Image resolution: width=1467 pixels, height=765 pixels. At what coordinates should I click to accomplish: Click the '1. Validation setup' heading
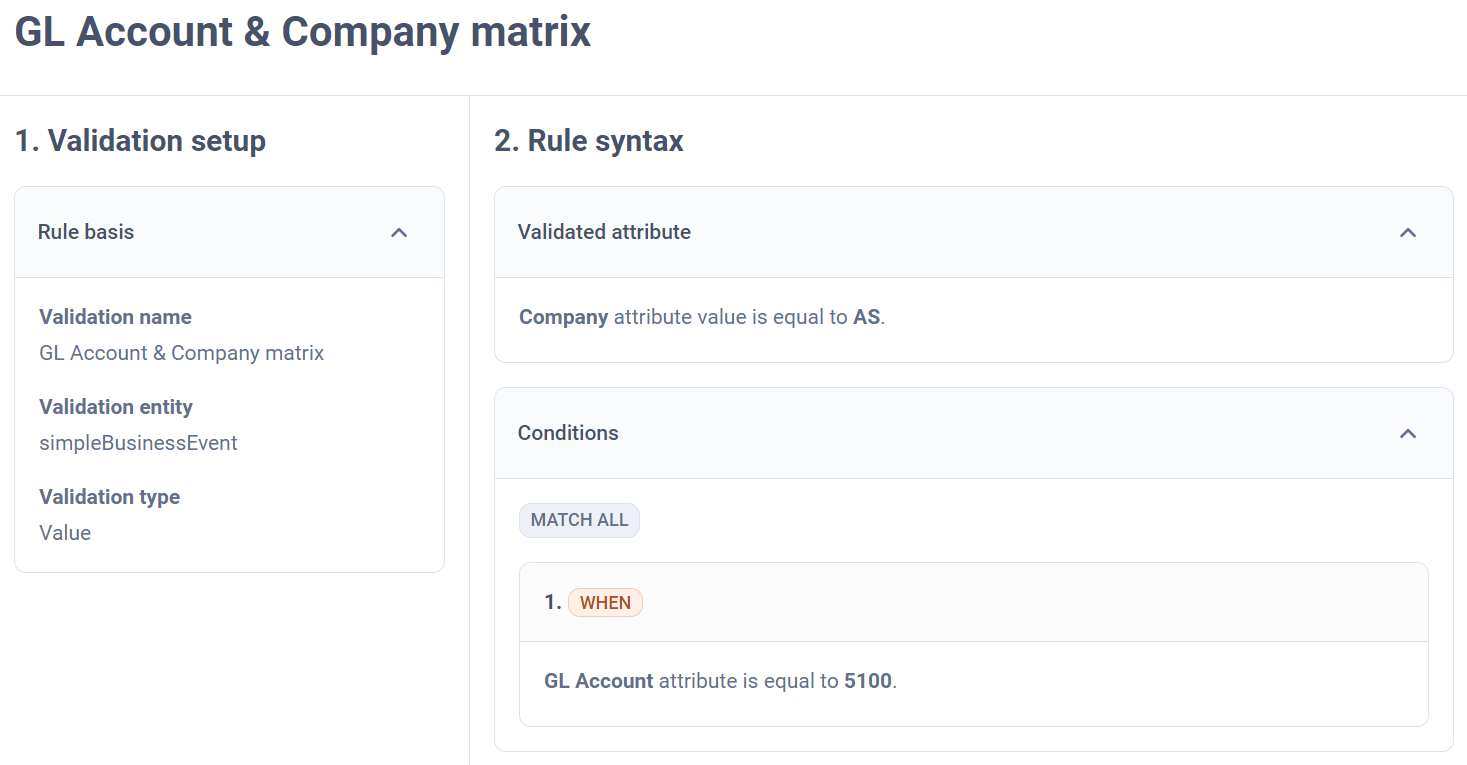140,141
